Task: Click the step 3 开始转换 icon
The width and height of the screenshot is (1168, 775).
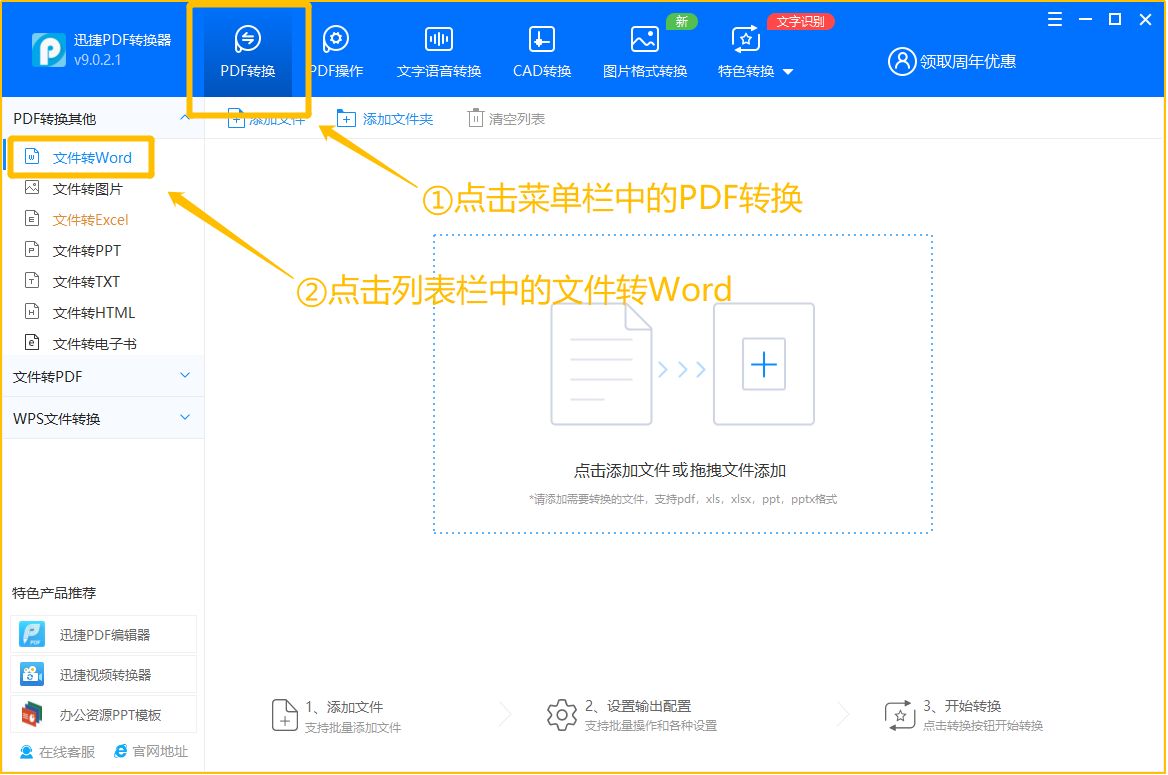Action: (900, 715)
